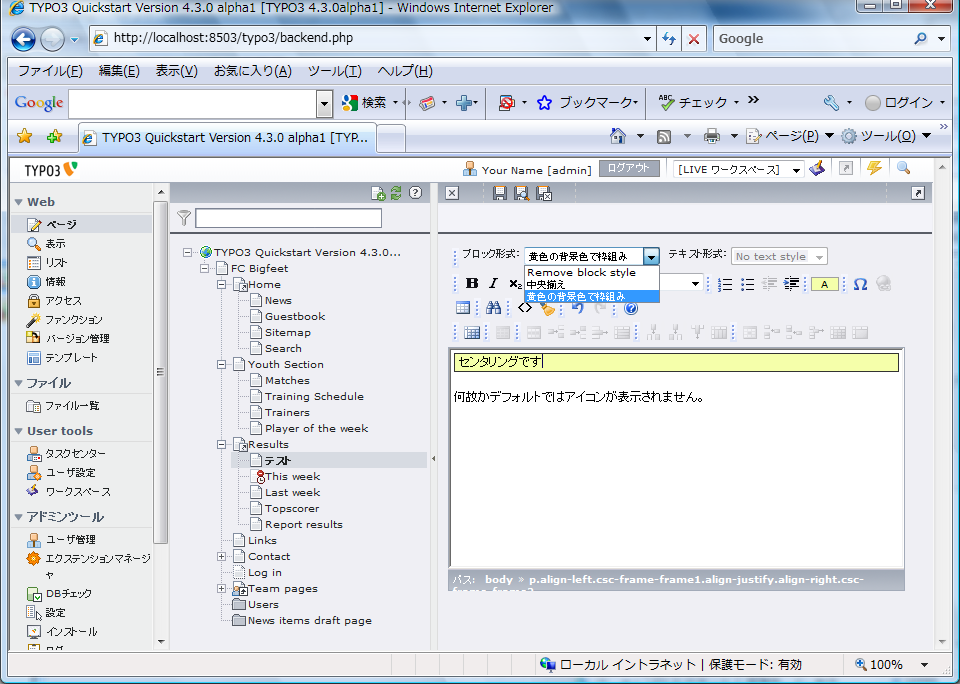
Task: Click the remove formatting broom icon
Action: (547, 309)
